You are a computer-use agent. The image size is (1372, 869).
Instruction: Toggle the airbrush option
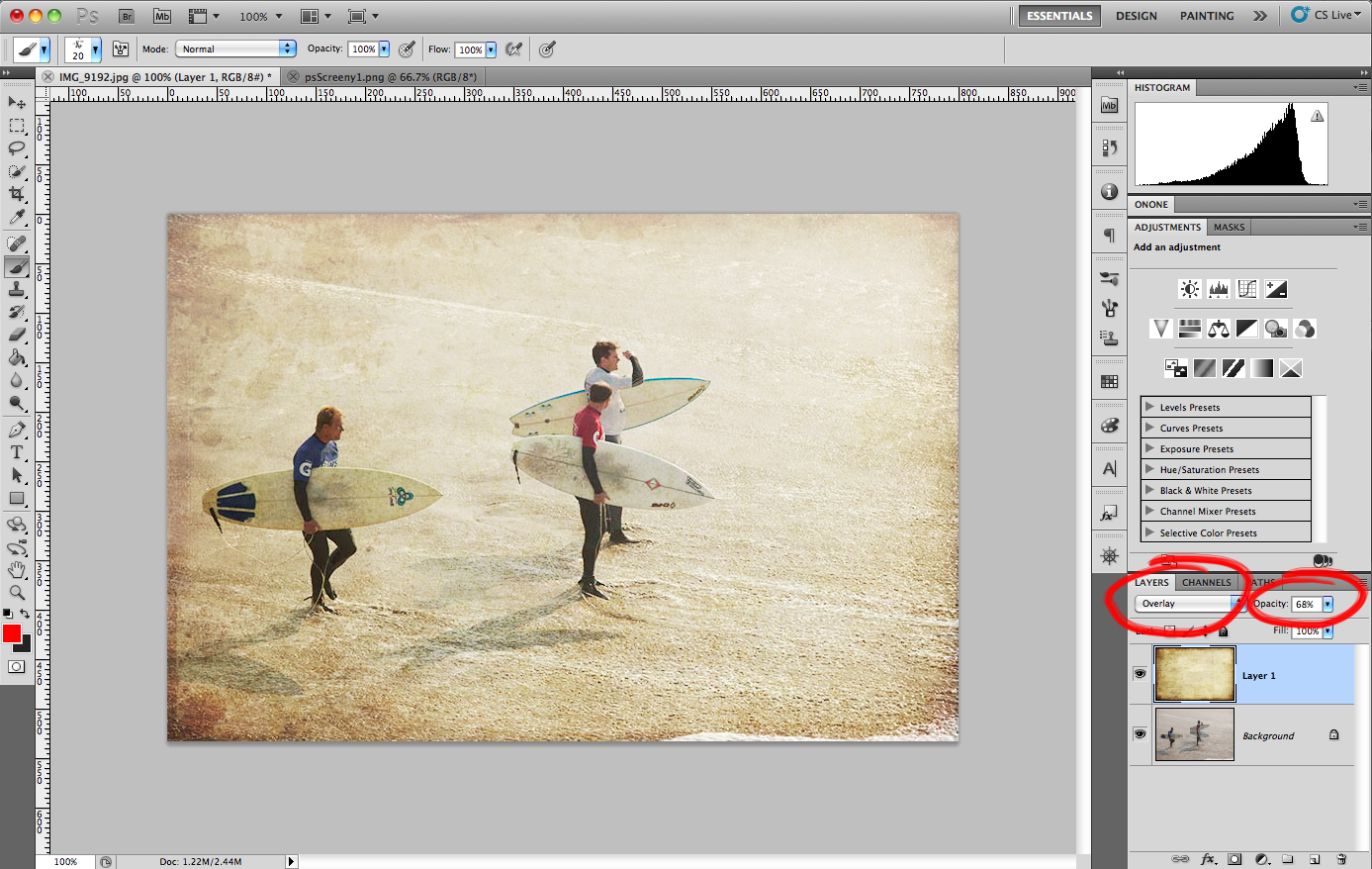click(x=513, y=48)
